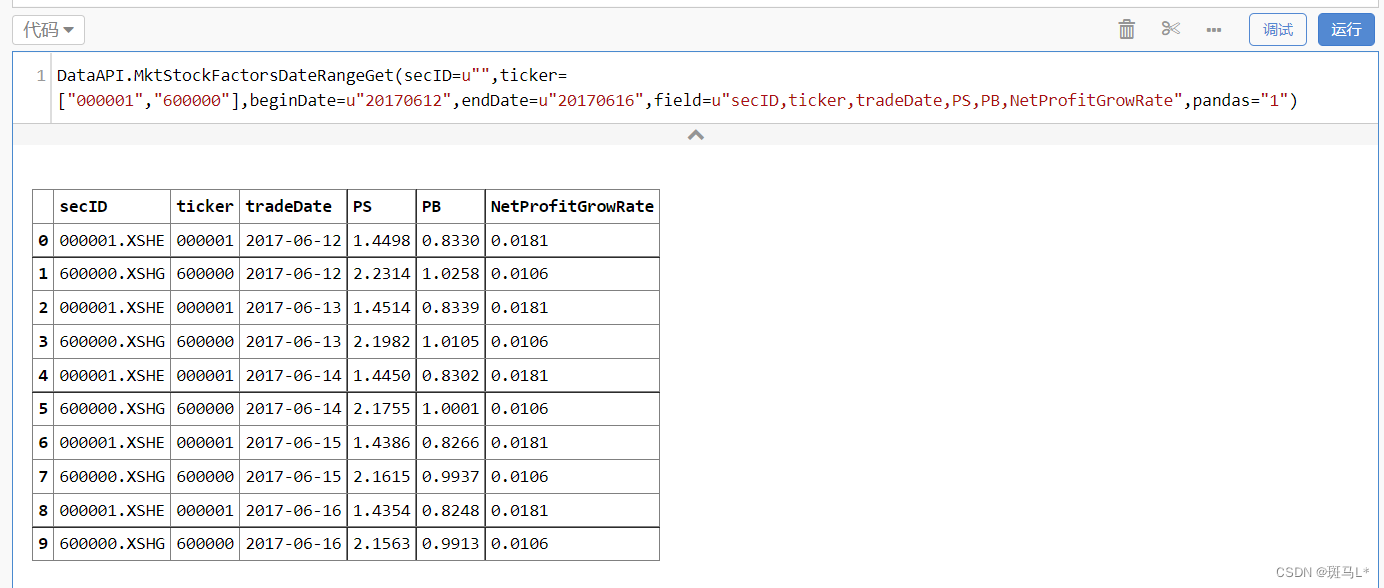The image size is (1384, 588).
Task: Click PB value 0.9913
Action: click(x=451, y=544)
